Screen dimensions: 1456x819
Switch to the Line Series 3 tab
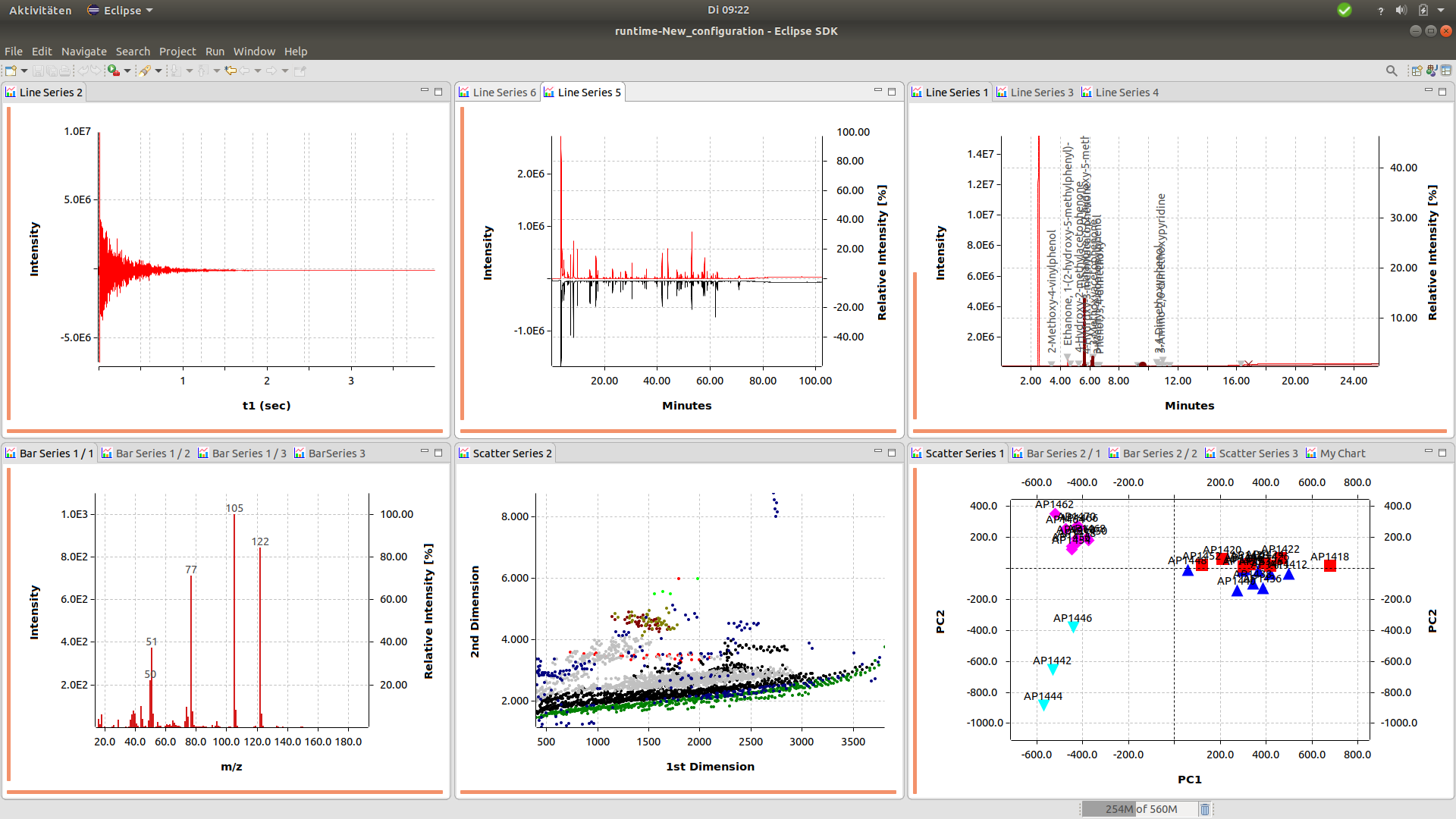1035,93
